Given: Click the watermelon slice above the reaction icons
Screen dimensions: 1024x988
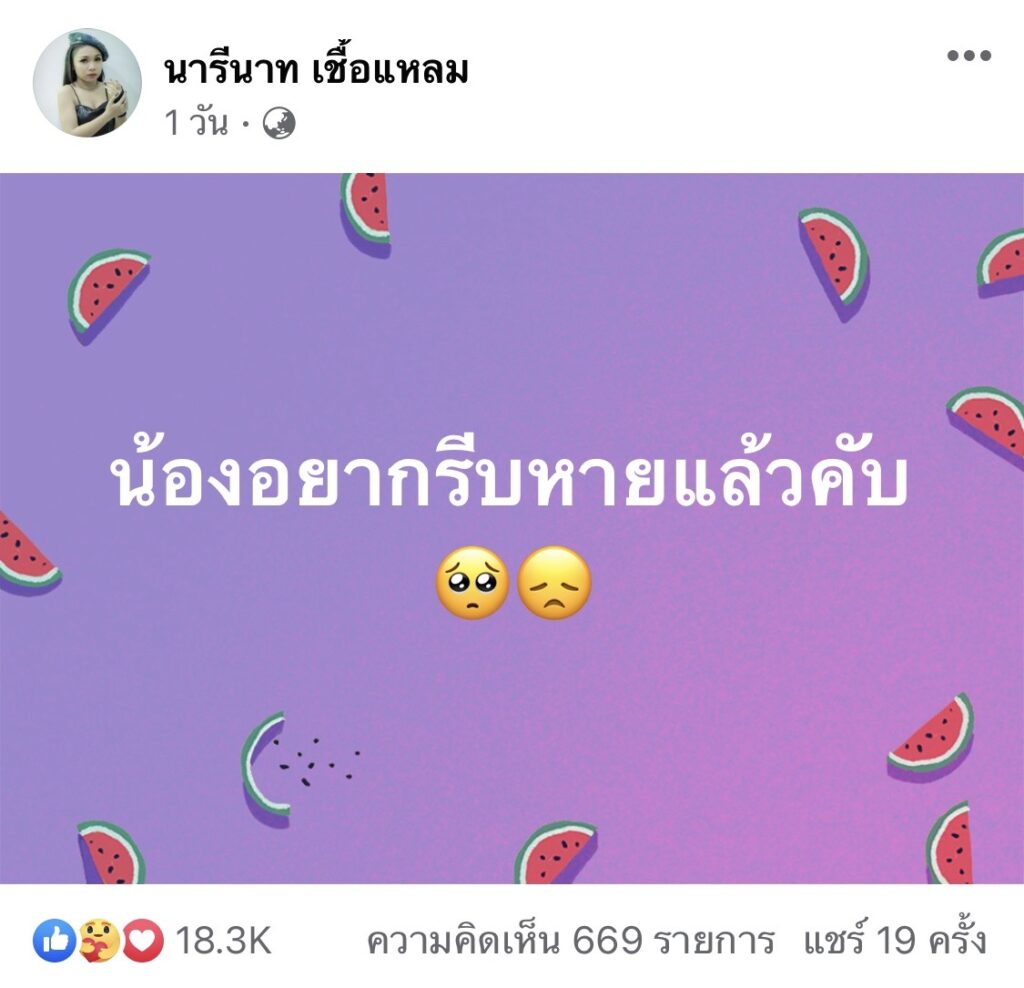Looking at the screenshot, I should pos(111,852).
